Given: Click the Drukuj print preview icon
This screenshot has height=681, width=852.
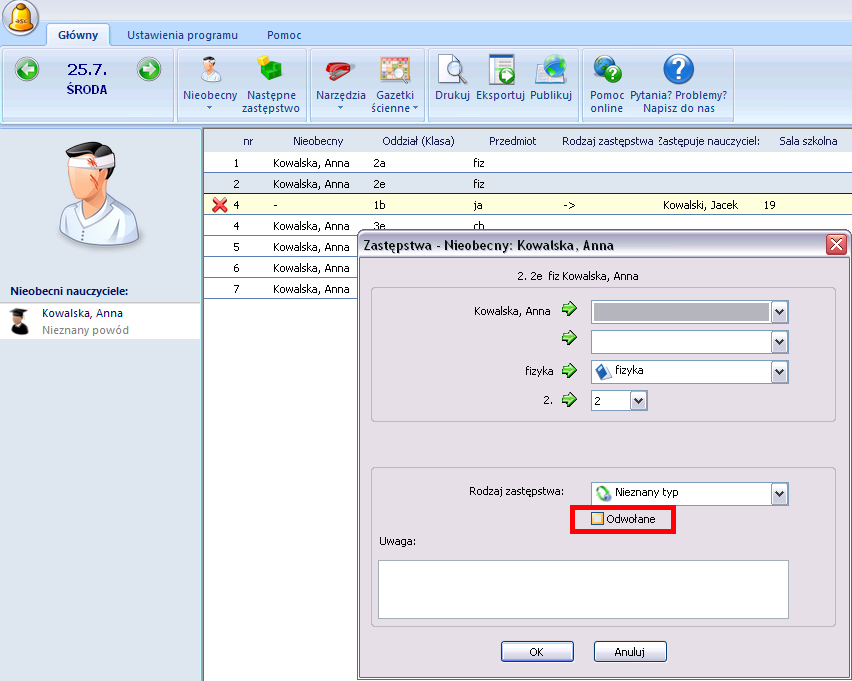Looking at the screenshot, I should 452,70.
